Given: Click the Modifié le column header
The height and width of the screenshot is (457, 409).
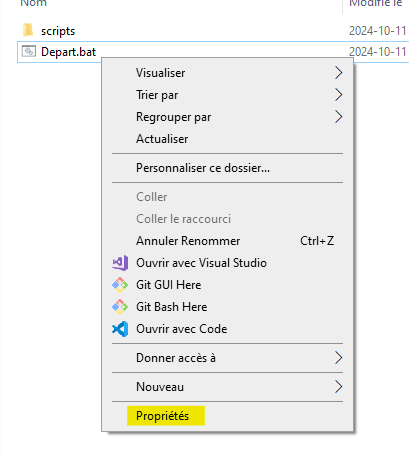Looking at the screenshot, I should 375,3.
